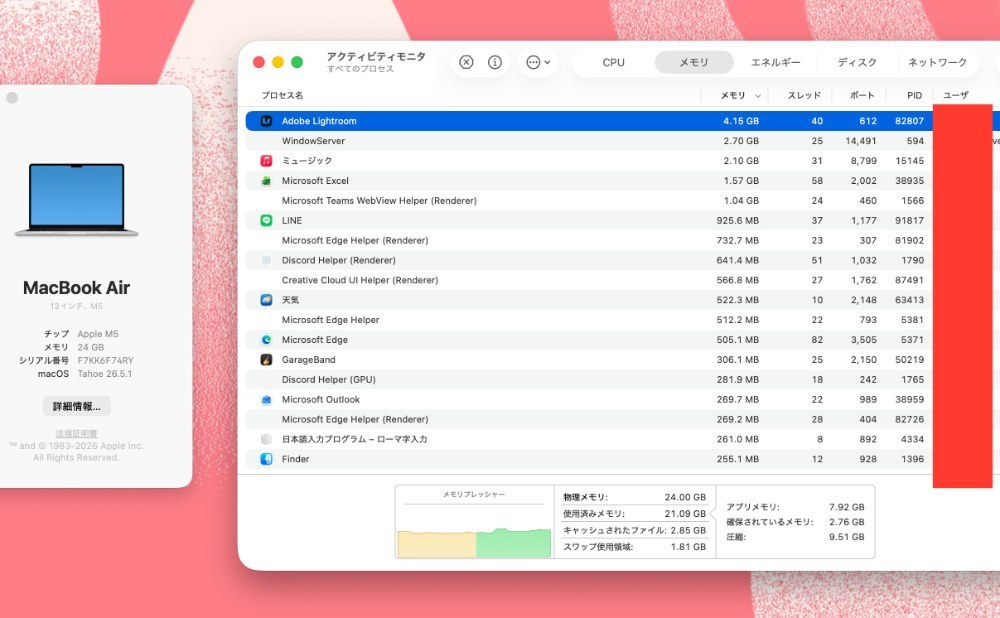
Task: Click the ミュージック app icon
Action: [x=267, y=160]
